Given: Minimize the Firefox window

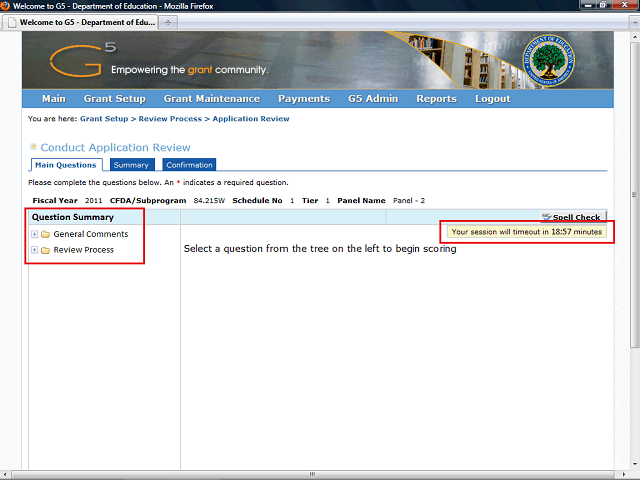Looking at the screenshot, I should [588, 5].
